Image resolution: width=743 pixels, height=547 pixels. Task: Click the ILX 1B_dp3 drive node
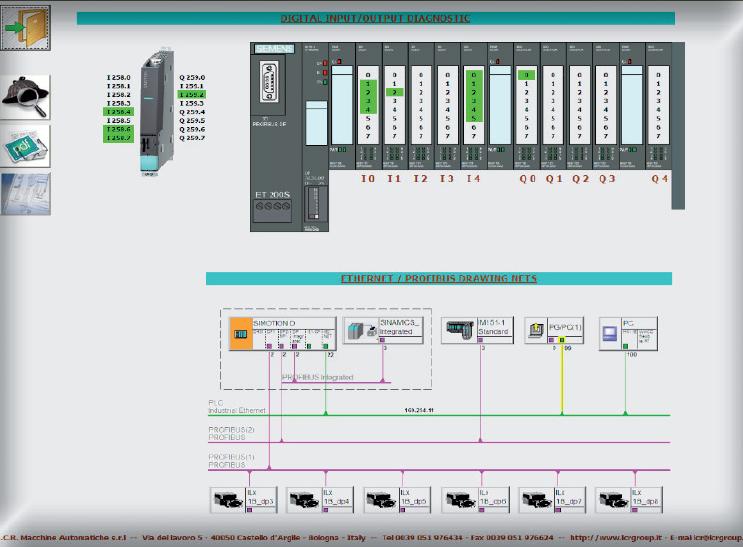pos(228,497)
